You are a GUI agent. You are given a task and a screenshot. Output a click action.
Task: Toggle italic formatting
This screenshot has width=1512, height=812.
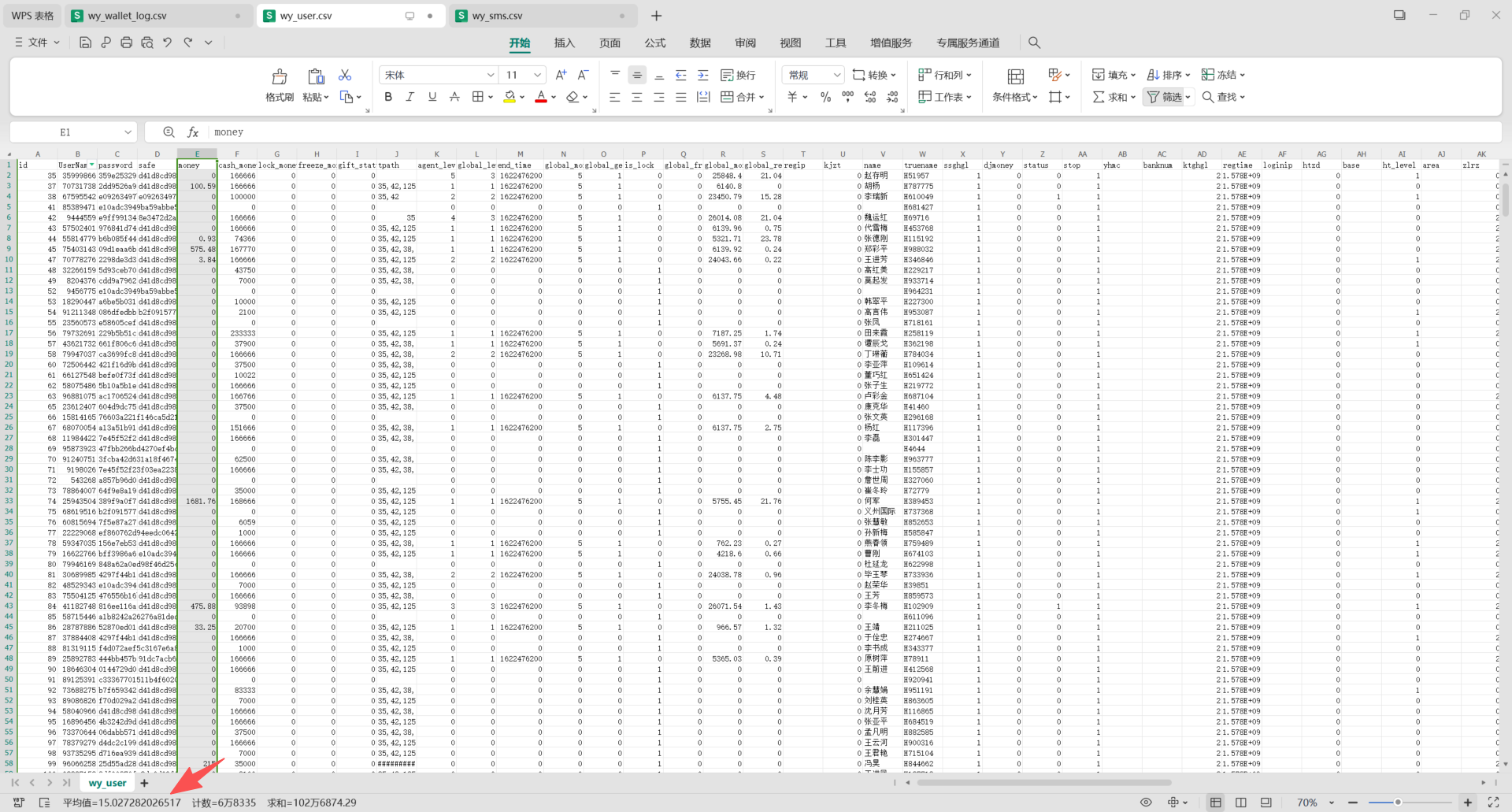(409, 97)
